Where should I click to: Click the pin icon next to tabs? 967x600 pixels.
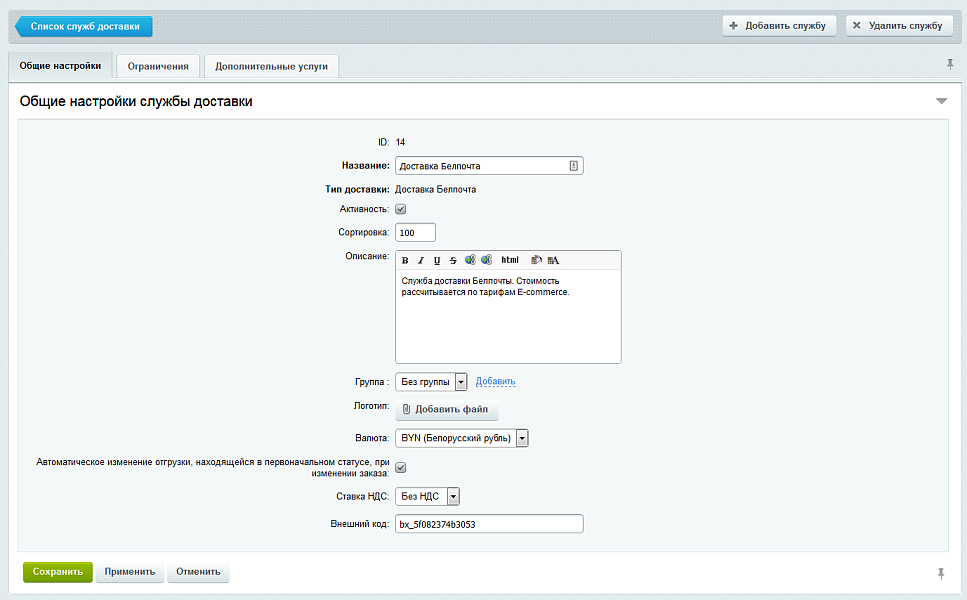(950, 65)
